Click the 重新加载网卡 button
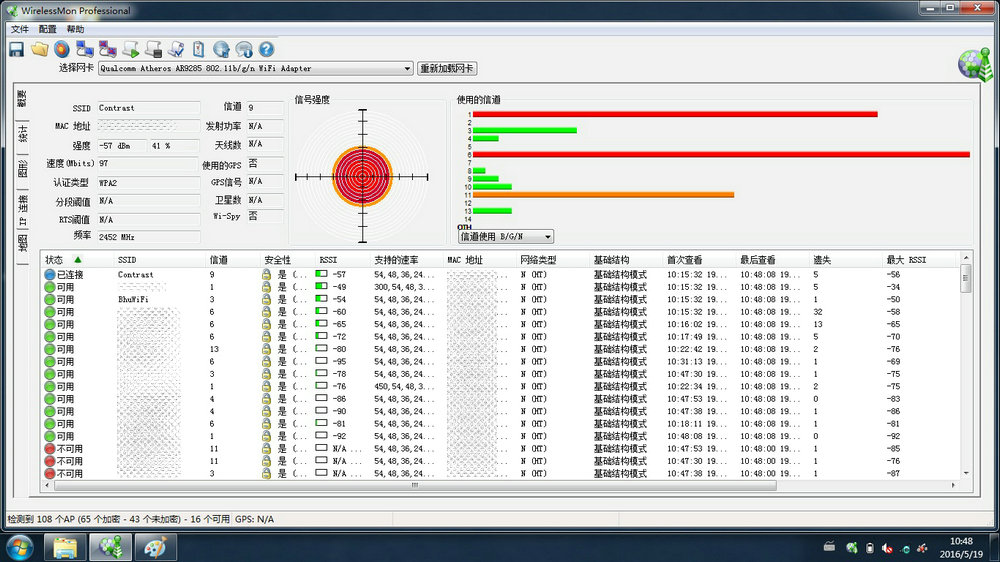The height and width of the screenshot is (562, 1000). (447, 69)
